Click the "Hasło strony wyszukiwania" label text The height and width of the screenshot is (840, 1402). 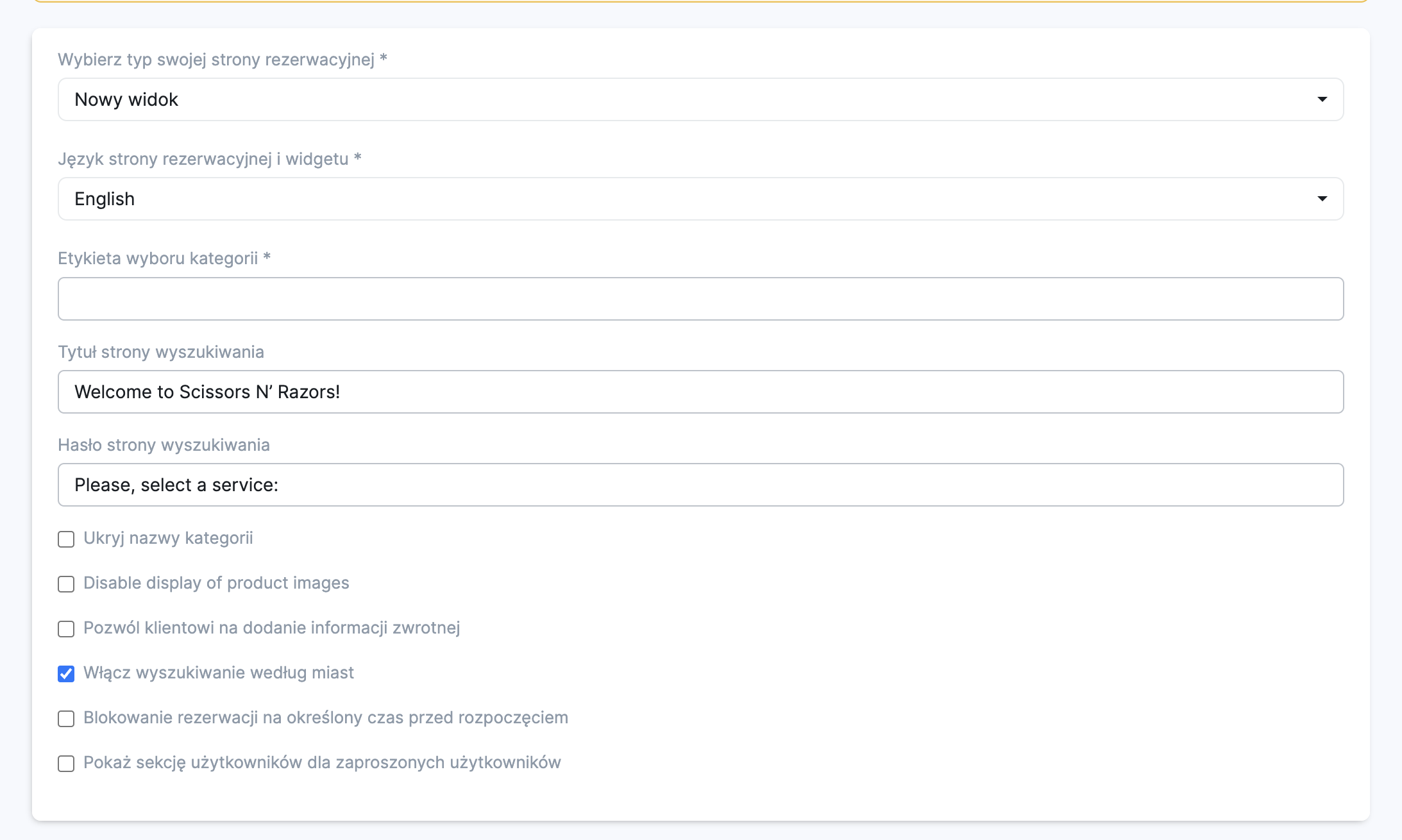tap(164, 445)
